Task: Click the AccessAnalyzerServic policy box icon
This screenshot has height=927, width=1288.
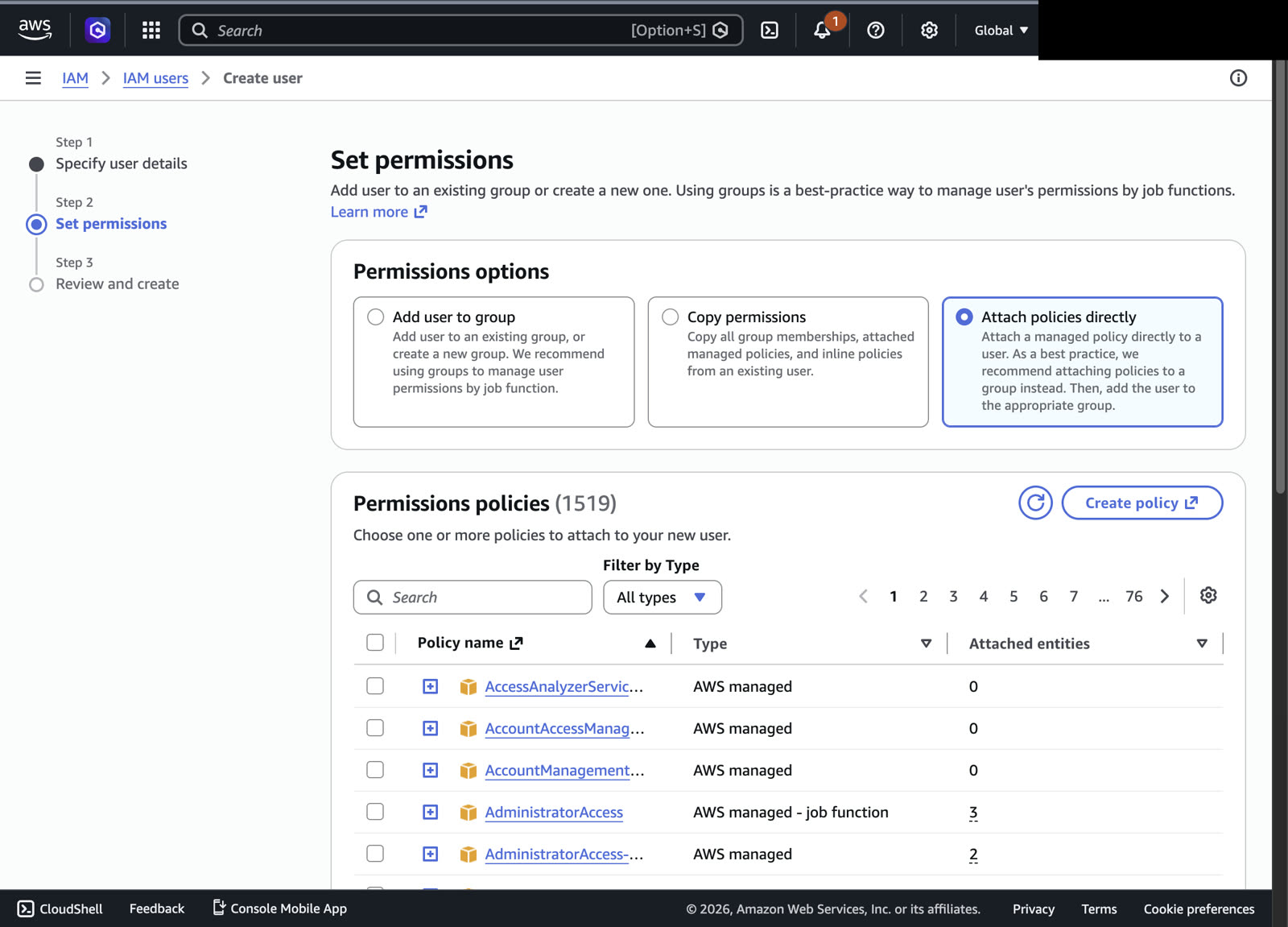Action: point(469,686)
